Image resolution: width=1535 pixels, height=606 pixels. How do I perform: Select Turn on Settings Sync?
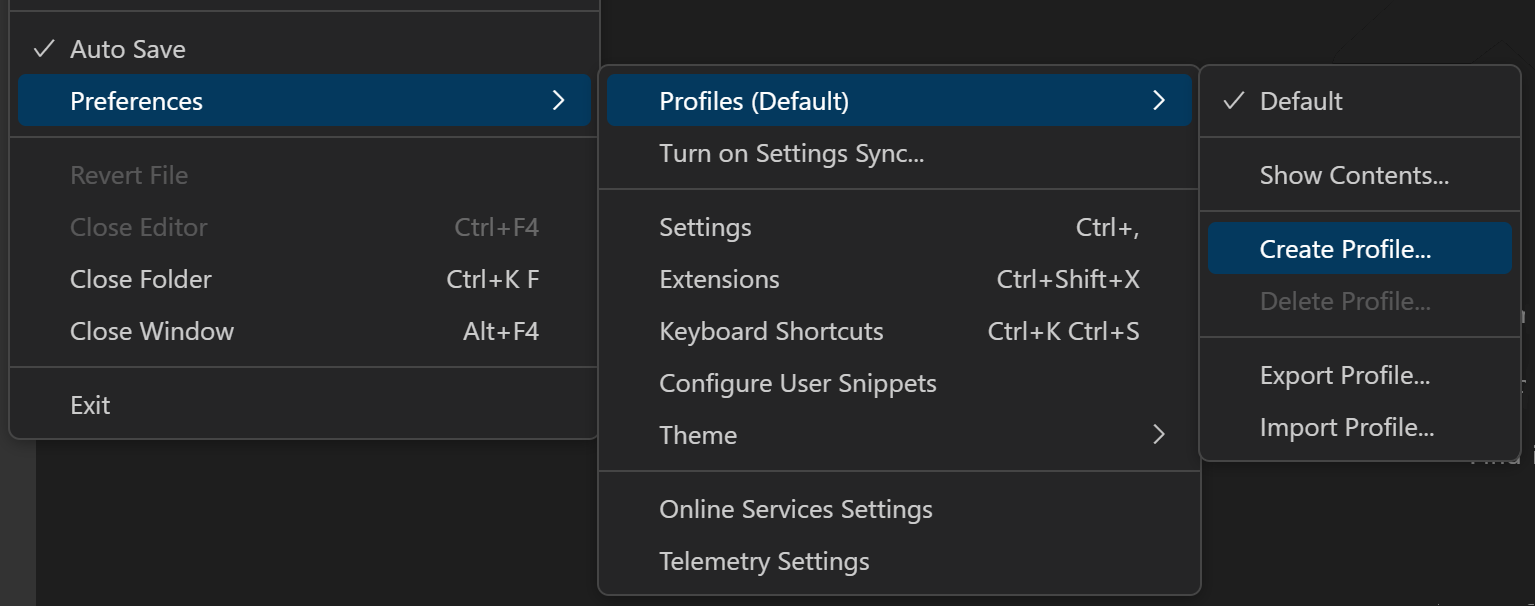[x=791, y=153]
